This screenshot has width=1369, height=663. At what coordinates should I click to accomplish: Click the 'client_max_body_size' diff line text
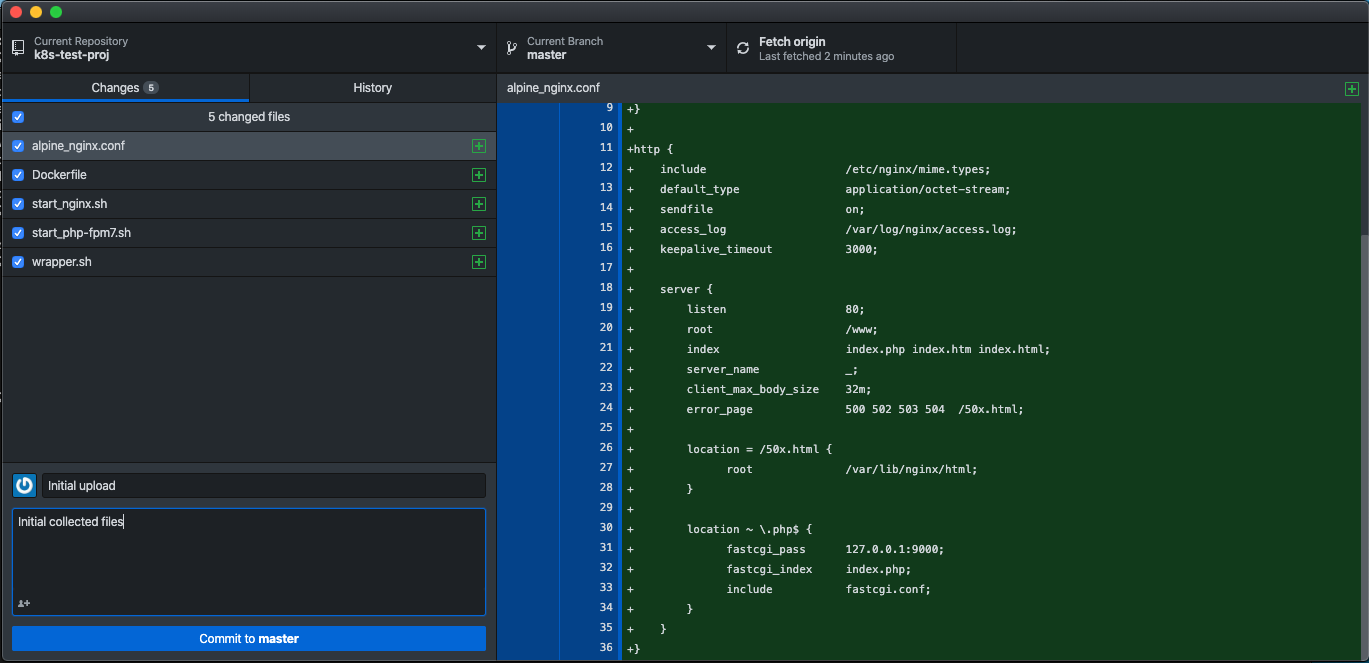[x=752, y=389]
